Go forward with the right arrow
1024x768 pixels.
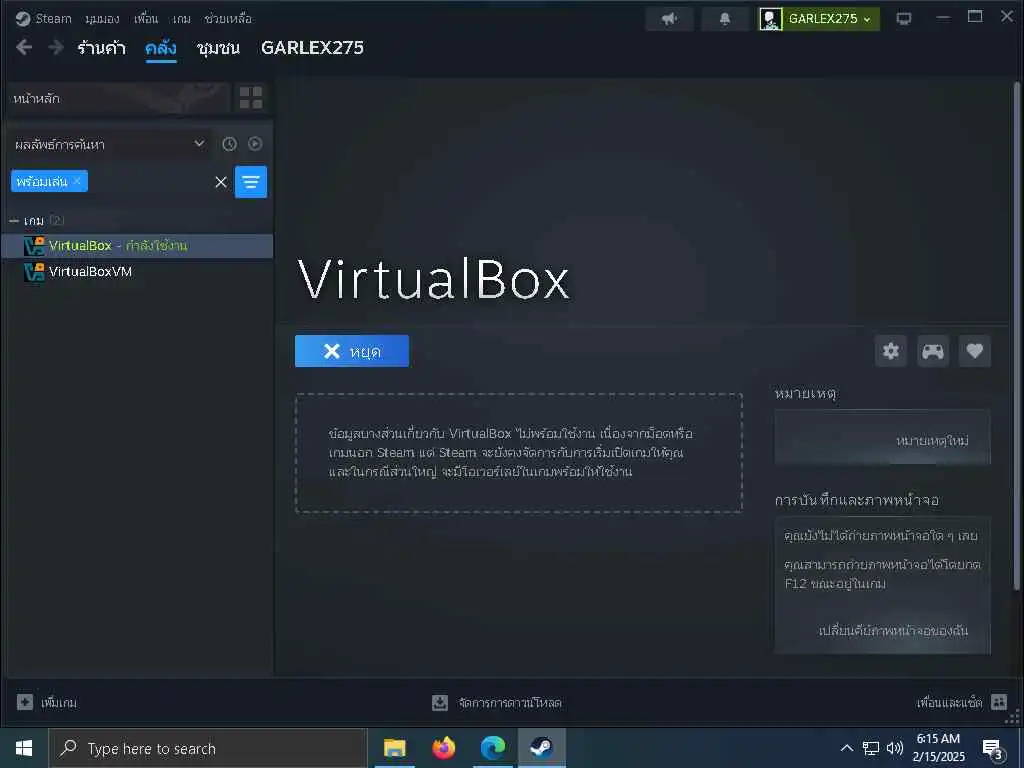tap(56, 47)
